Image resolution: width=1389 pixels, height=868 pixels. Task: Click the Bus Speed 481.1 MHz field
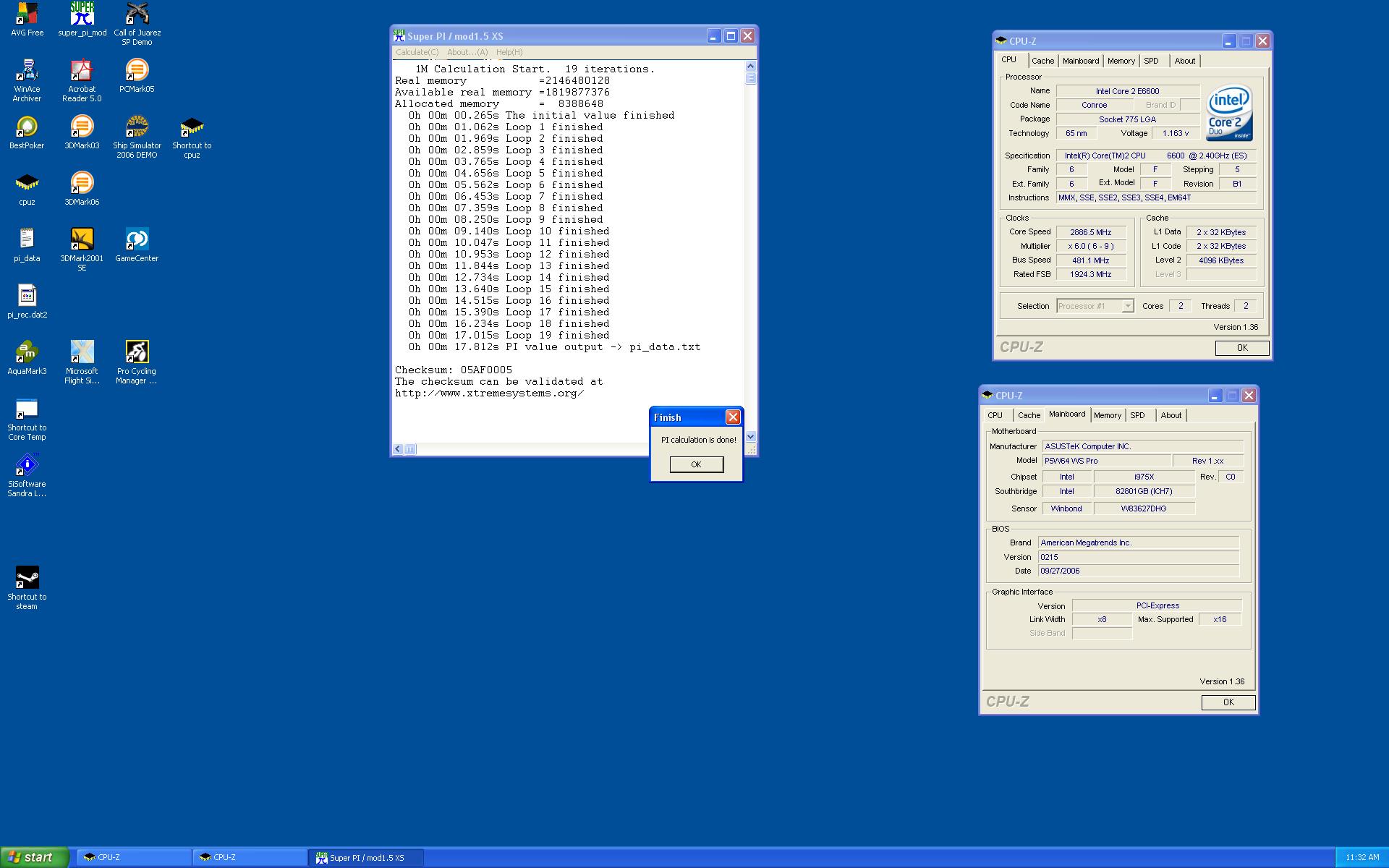pyautogui.click(x=1091, y=260)
